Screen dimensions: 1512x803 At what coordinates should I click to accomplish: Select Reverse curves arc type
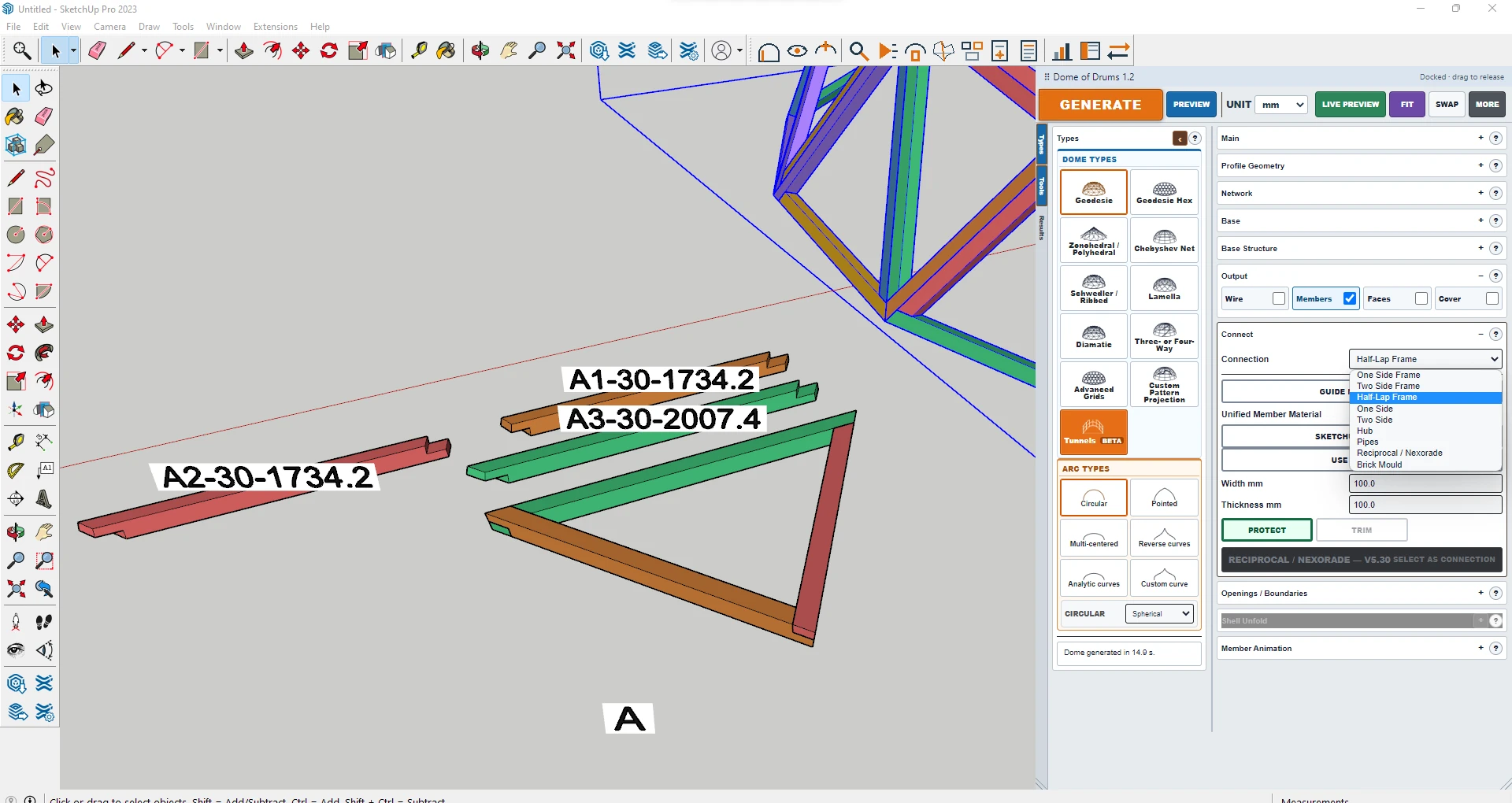tap(1164, 537)
